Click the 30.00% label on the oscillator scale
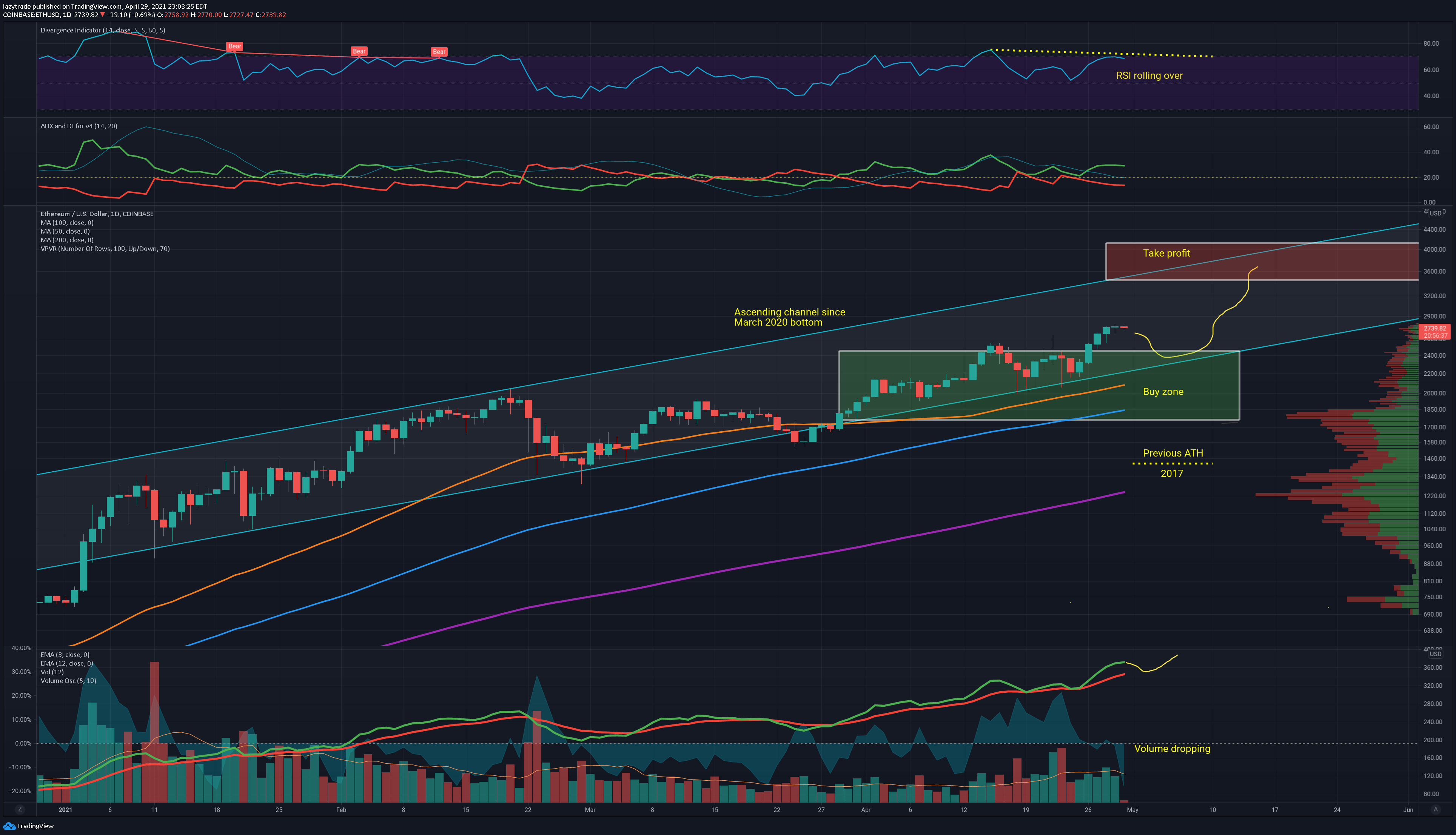Image resolution: width=1456 pixels, height=835 pixels. tap(21, 672)
